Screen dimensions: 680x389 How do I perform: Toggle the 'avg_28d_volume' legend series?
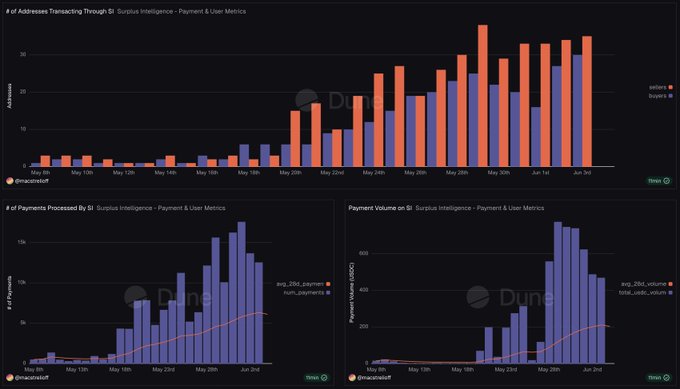tap(647, 284)
